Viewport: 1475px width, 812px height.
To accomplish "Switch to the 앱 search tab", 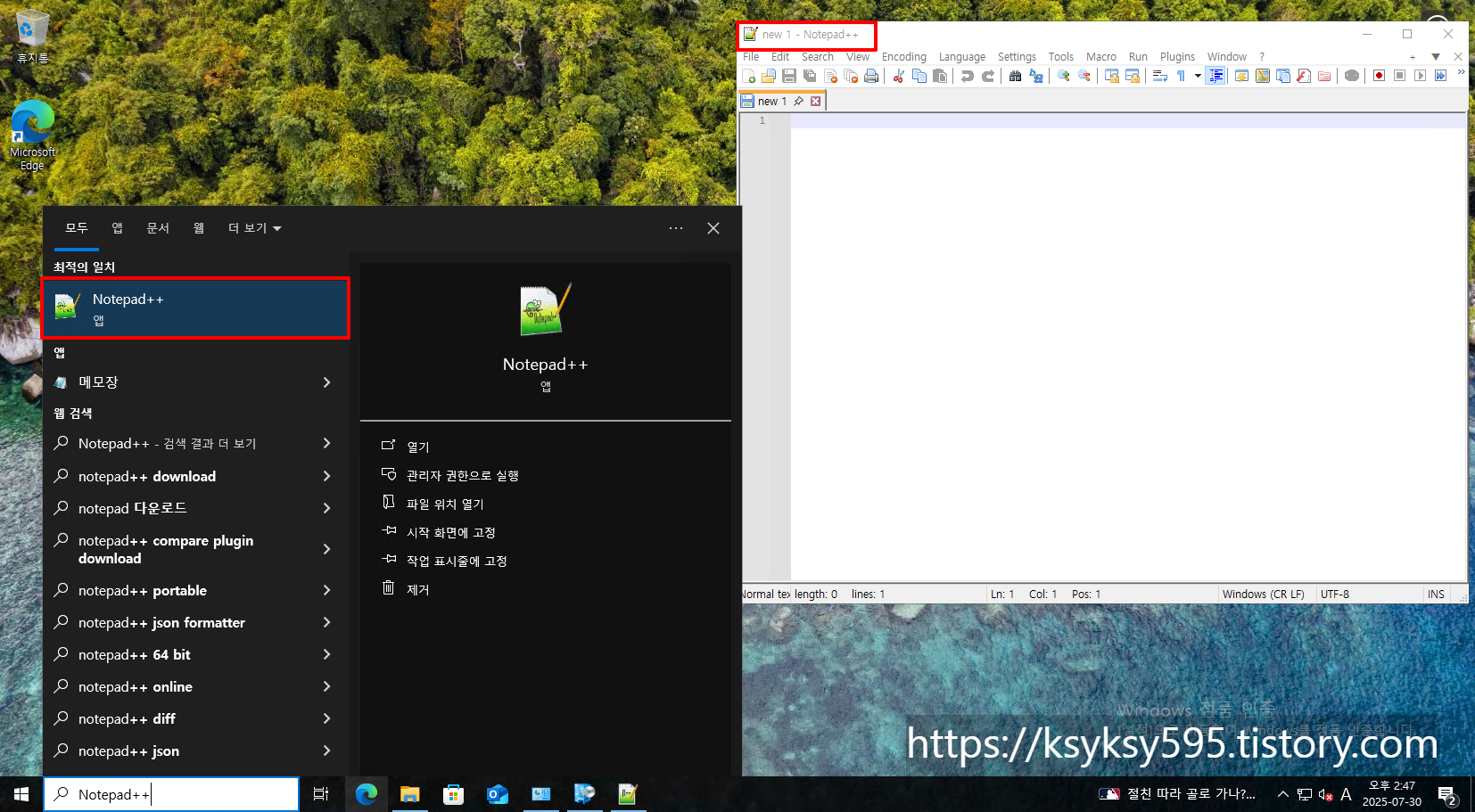I will (117, 228).
